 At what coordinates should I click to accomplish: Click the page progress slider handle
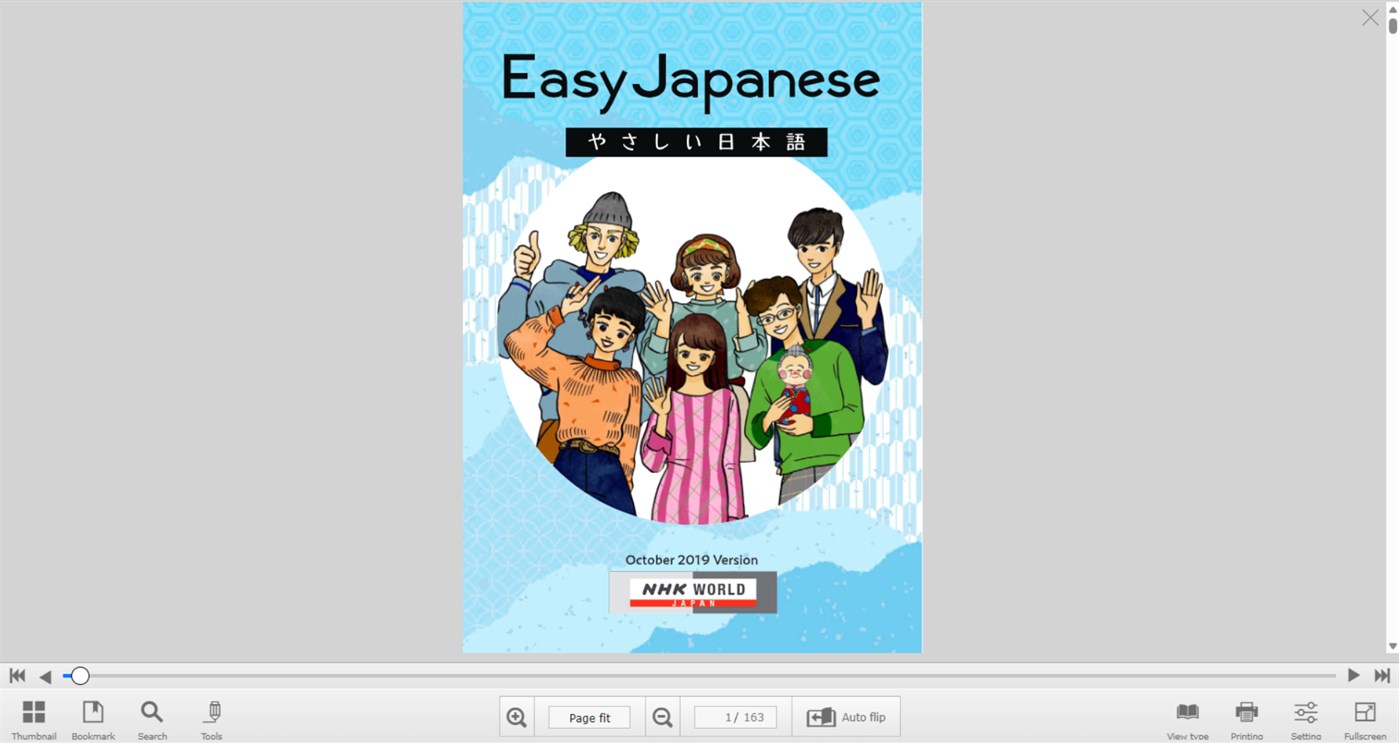click(80, 676)
